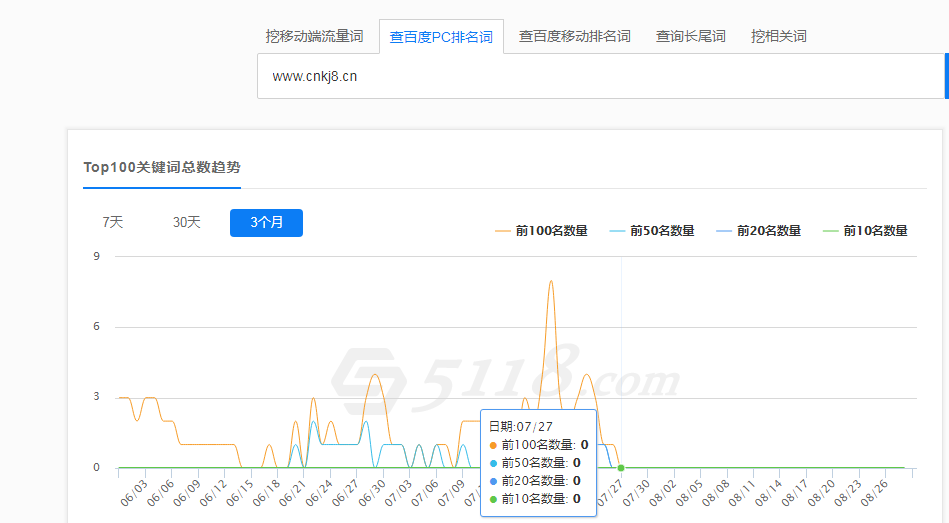The width and height of the screenshot is (949, 523).
Task: Click the 08/11 x-axis date label
Action: [742, 493]
